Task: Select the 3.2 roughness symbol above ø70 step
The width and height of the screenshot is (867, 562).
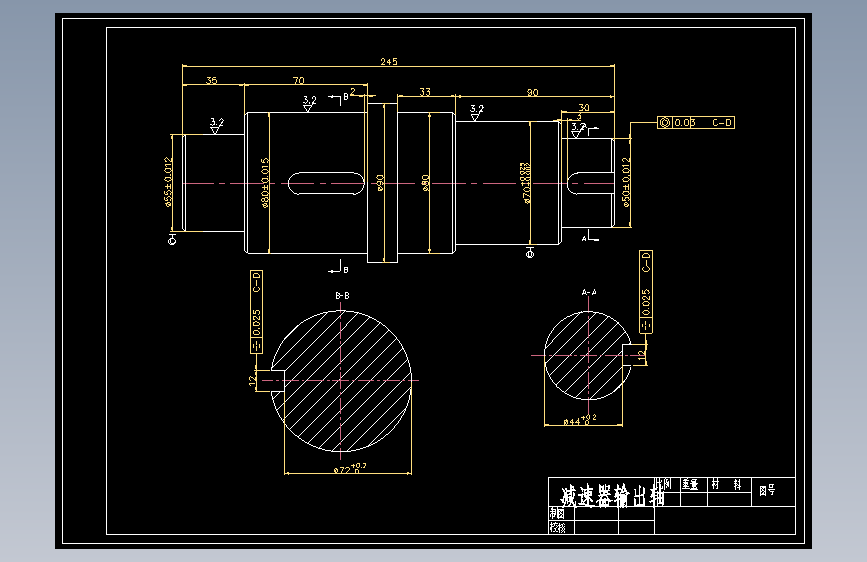Action: coord(476,112)
